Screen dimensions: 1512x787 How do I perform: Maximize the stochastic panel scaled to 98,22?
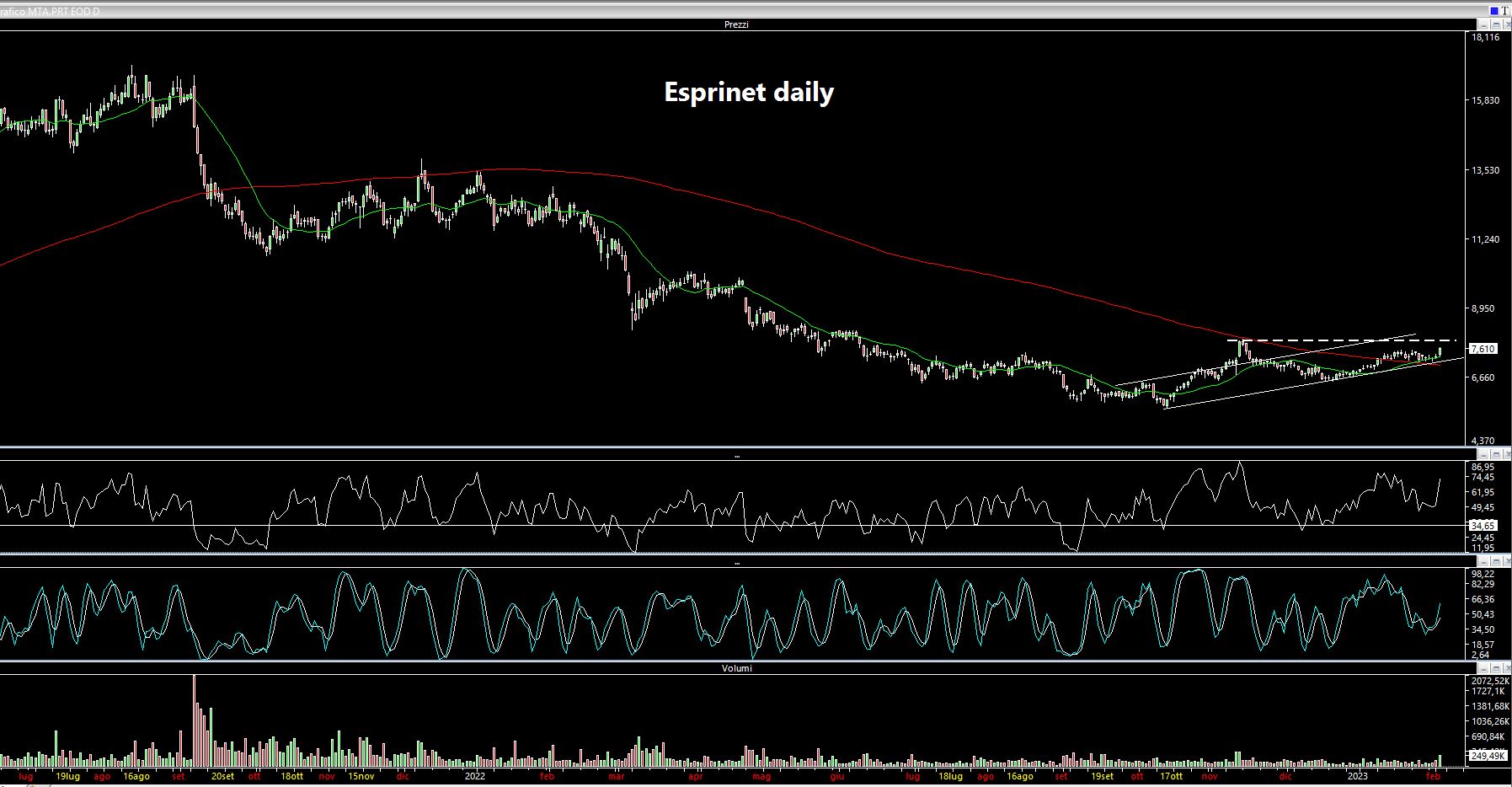(1496, 561)
